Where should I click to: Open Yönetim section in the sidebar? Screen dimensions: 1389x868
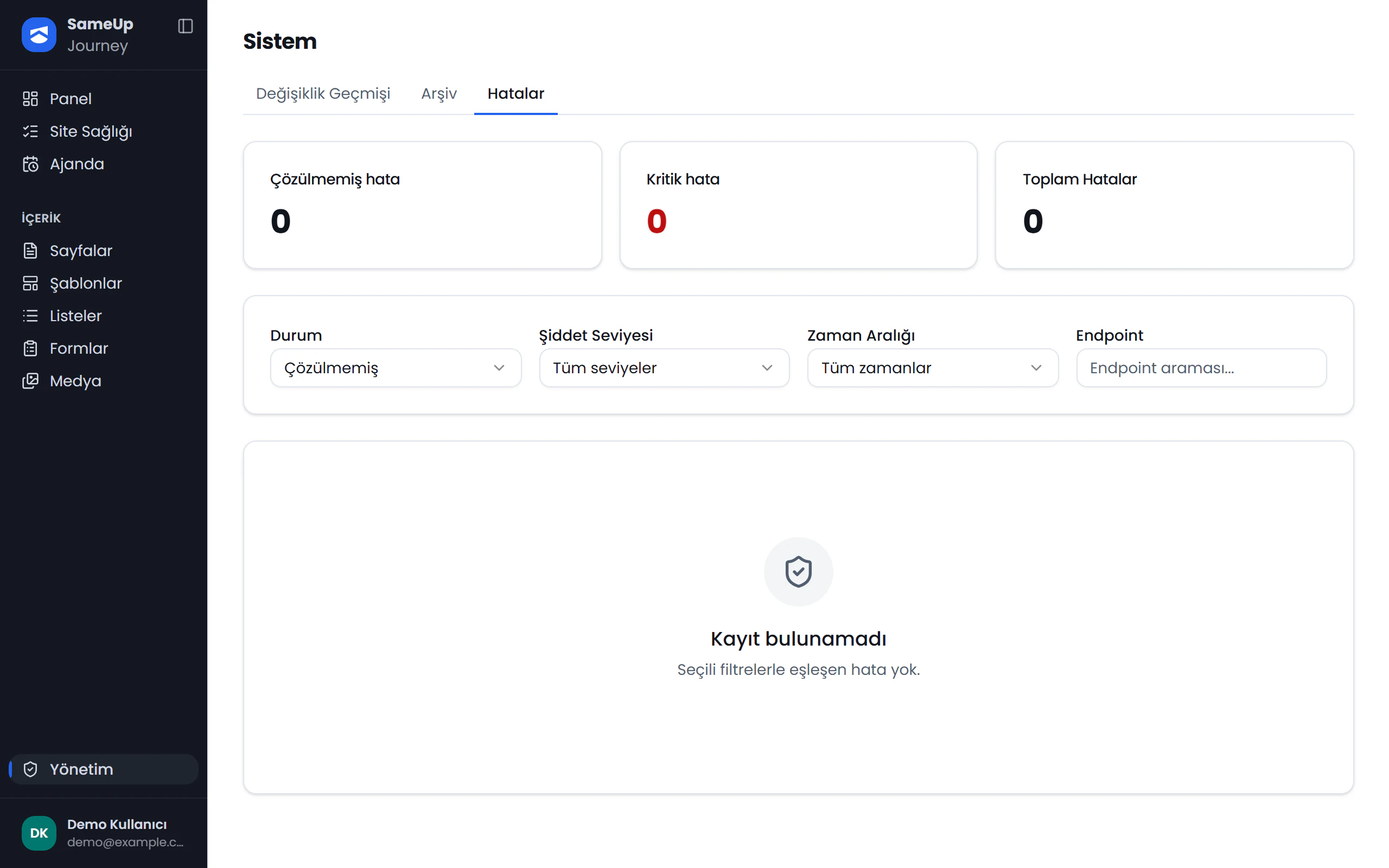pyautogui.click(x=103, y=769)
